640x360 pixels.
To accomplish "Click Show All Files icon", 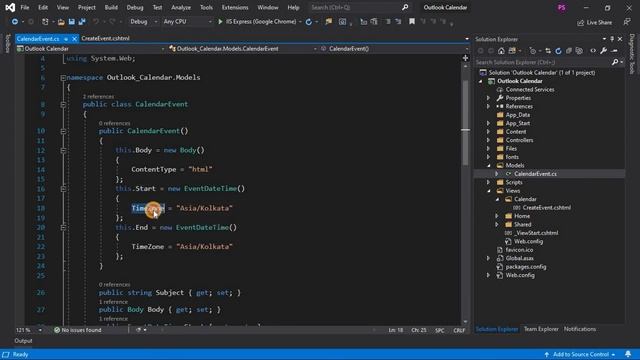I will (579, 51).
